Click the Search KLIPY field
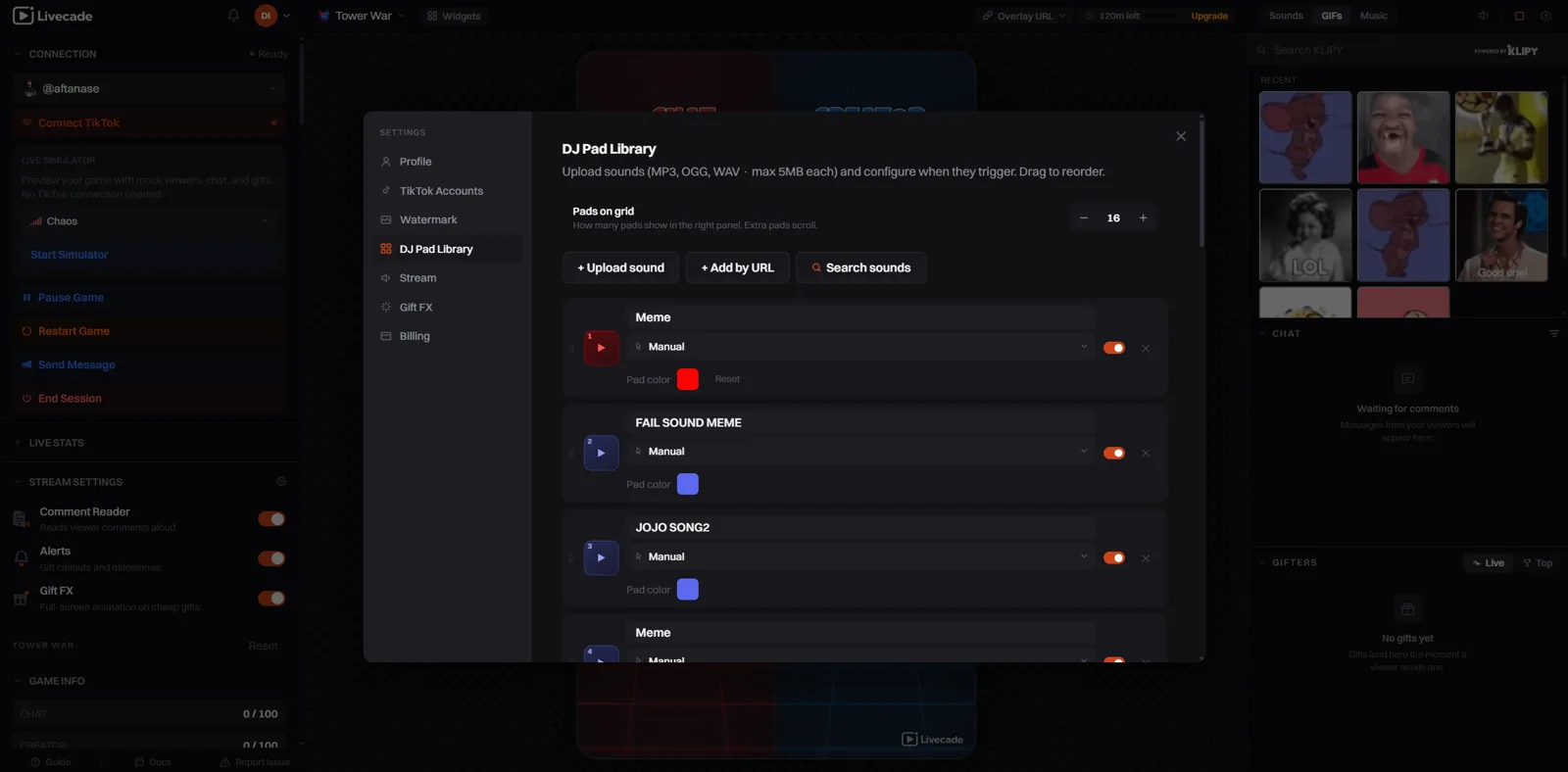Image resolution: width=1568 pixels, height=772 pixels. click(1362, 50)
